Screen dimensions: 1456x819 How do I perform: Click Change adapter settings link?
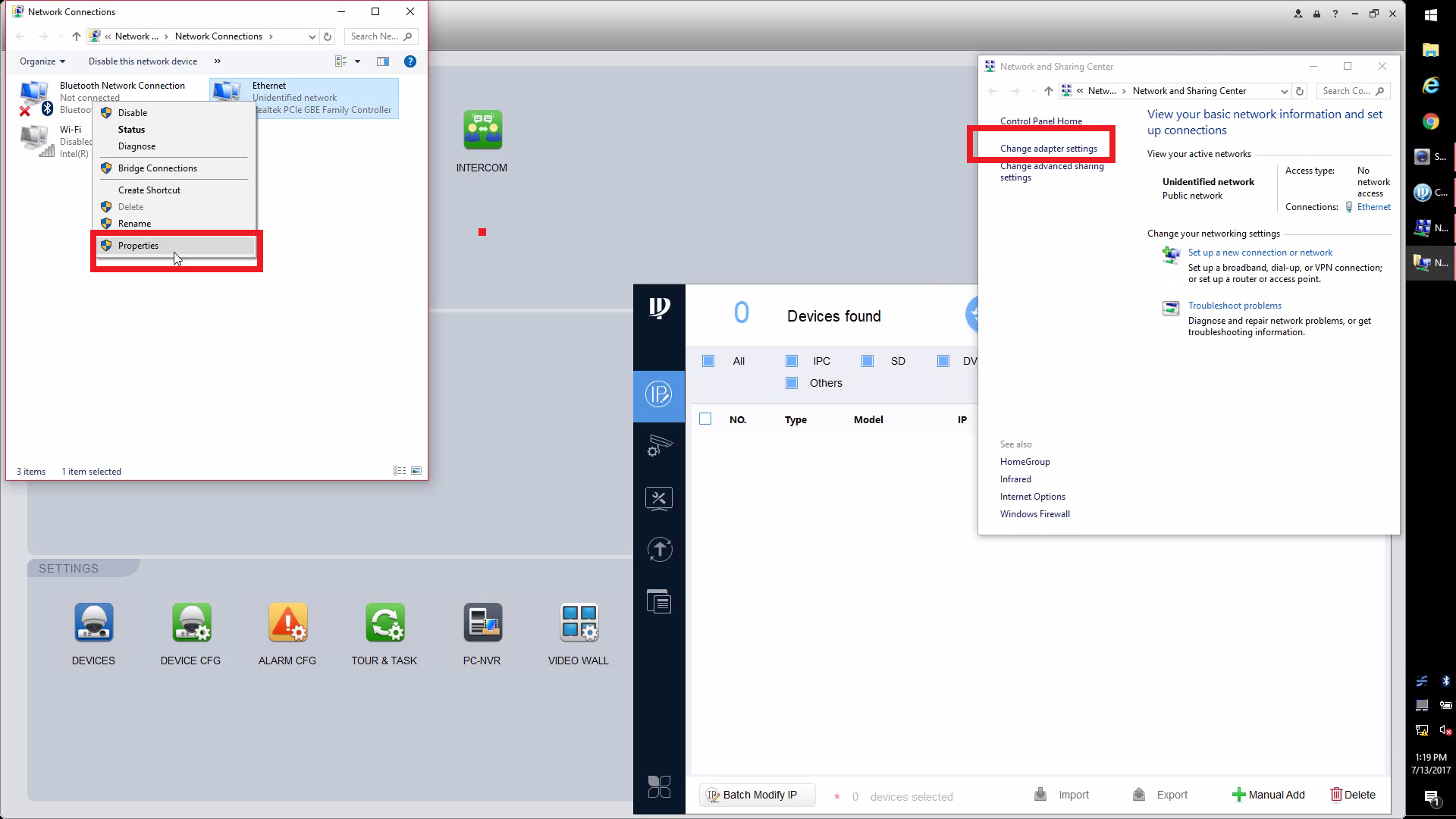tap(1048, 149)
